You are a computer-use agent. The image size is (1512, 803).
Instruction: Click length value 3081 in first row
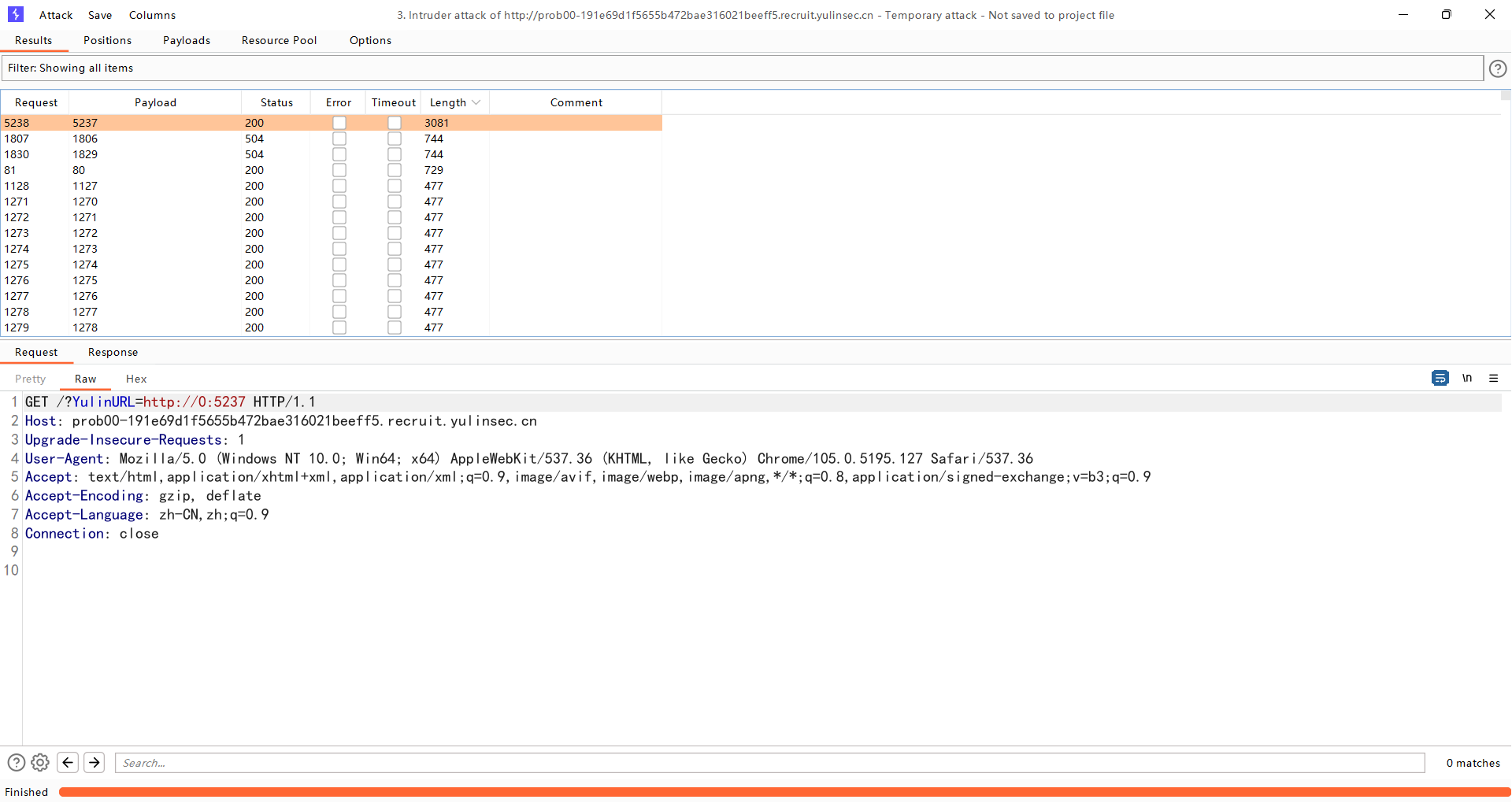436,123
